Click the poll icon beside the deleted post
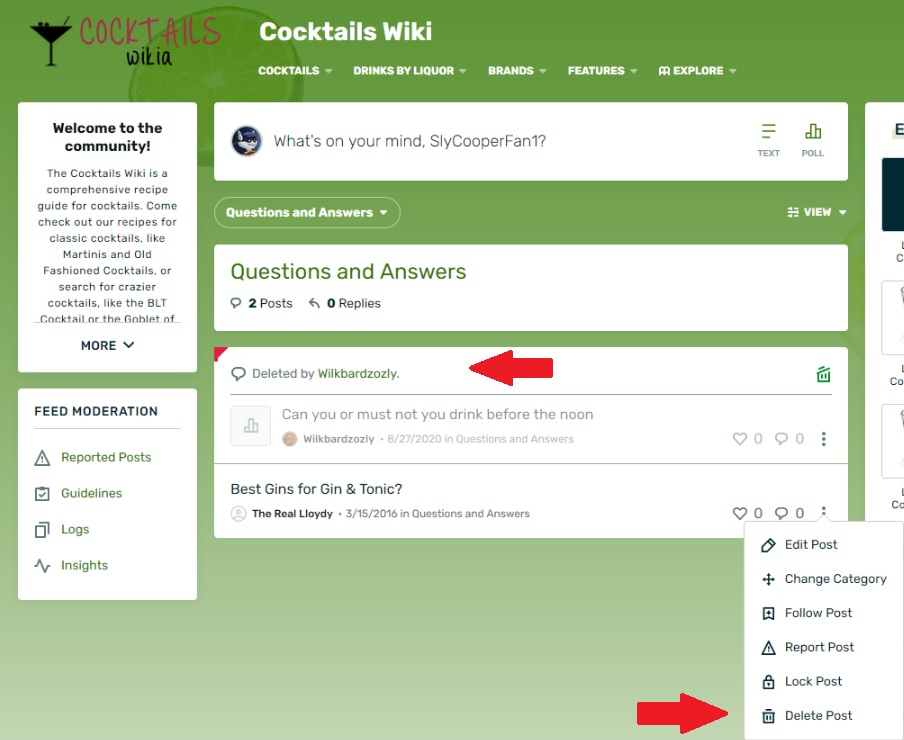This screenshot has width=904, height=740. [x=251, y=426]
